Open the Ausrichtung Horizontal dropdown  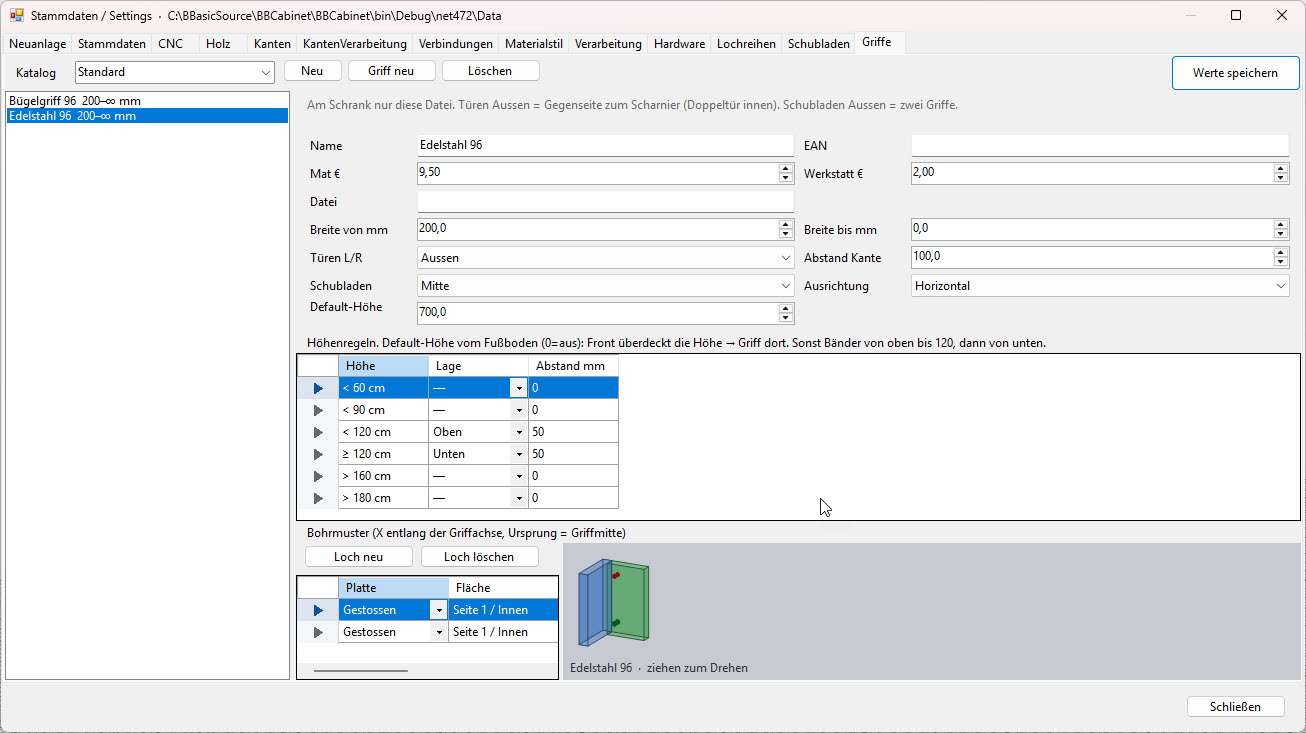pos(1100,286)
